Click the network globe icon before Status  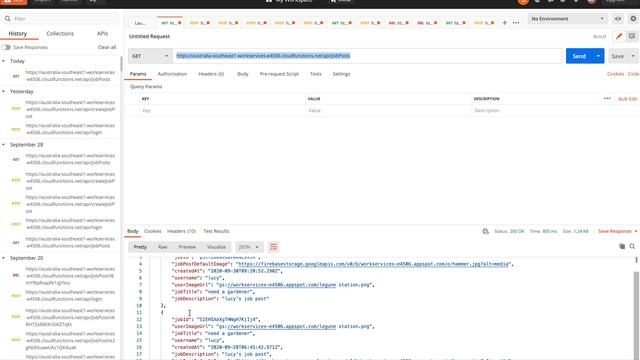[485, 231]
